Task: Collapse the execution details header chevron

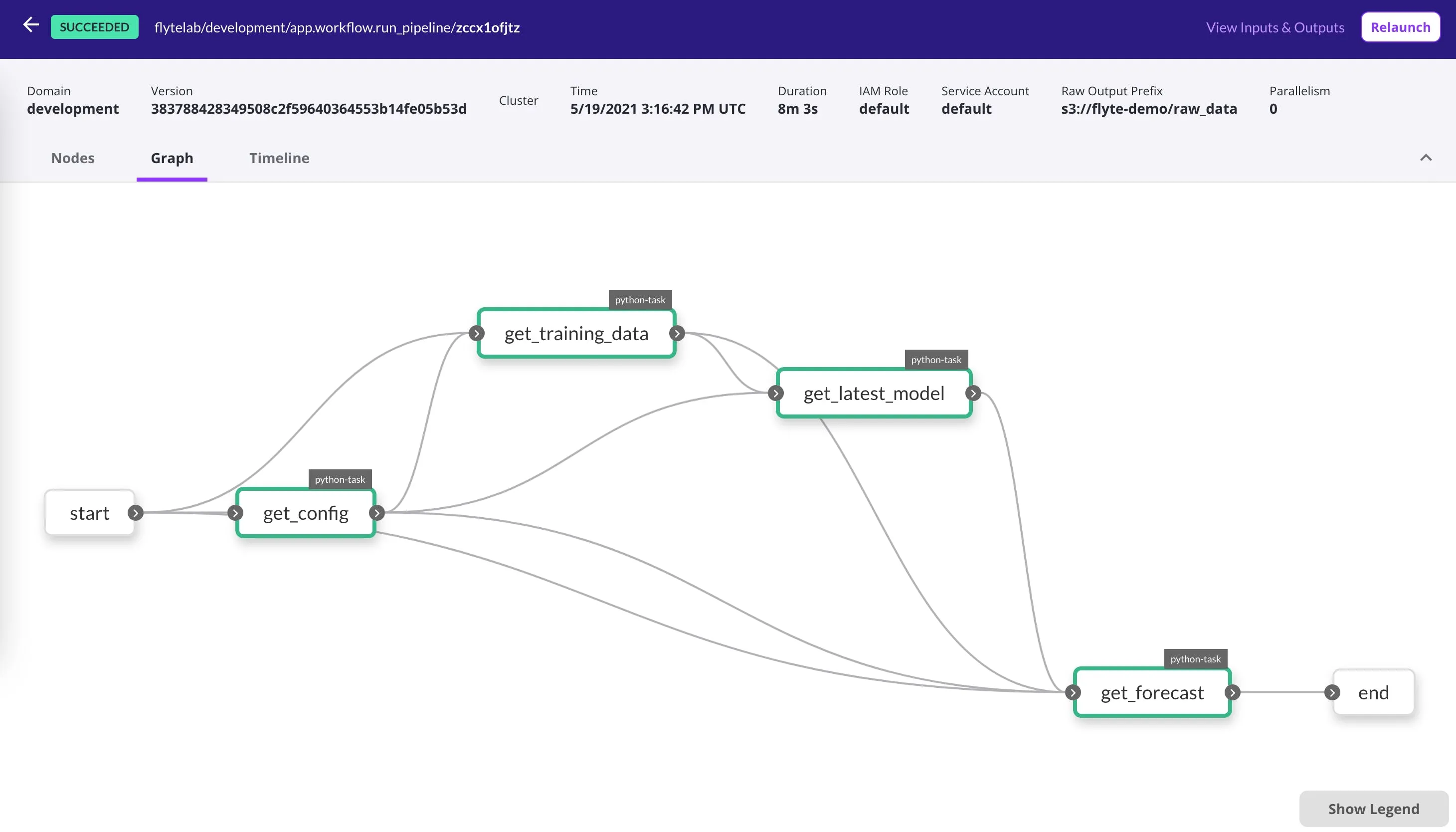Action: 1426,158
